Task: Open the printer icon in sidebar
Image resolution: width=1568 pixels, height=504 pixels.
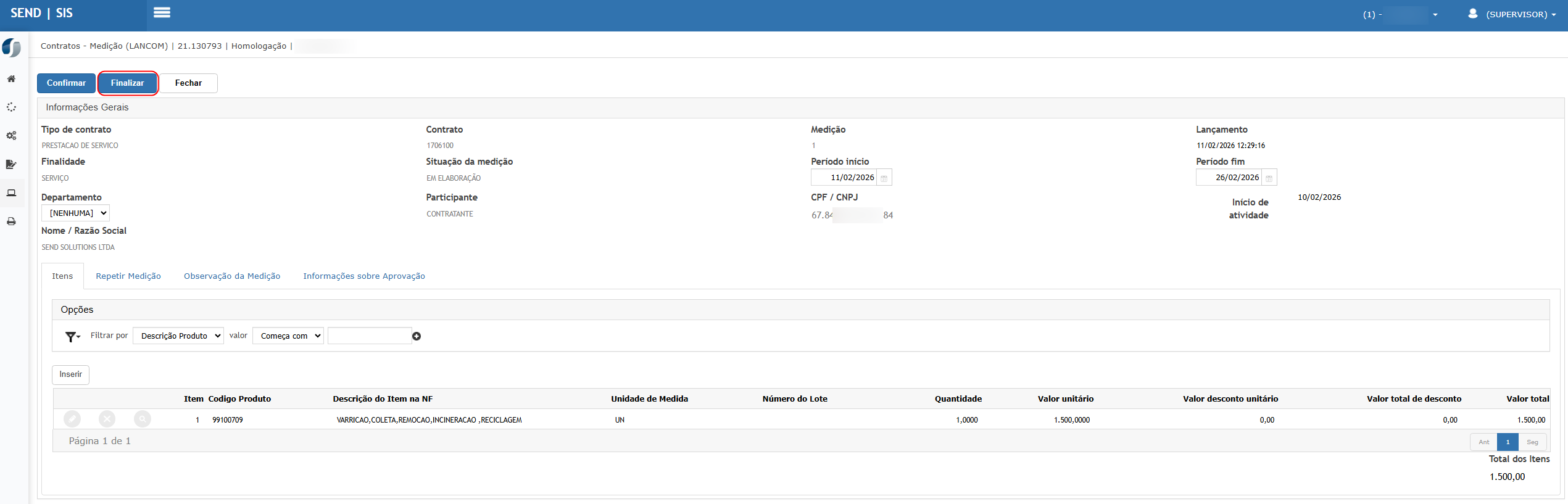Action: (x=11, y=221)
